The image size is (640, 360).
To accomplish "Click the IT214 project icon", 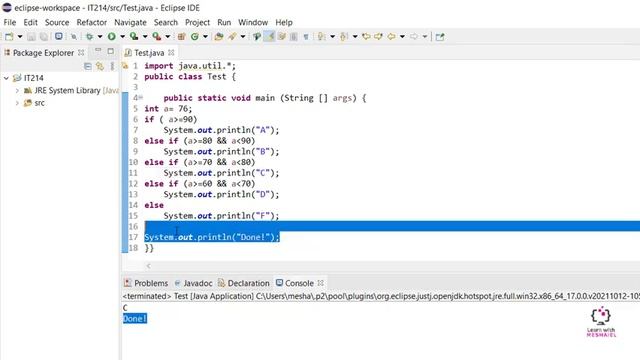I will pos(17,78).
